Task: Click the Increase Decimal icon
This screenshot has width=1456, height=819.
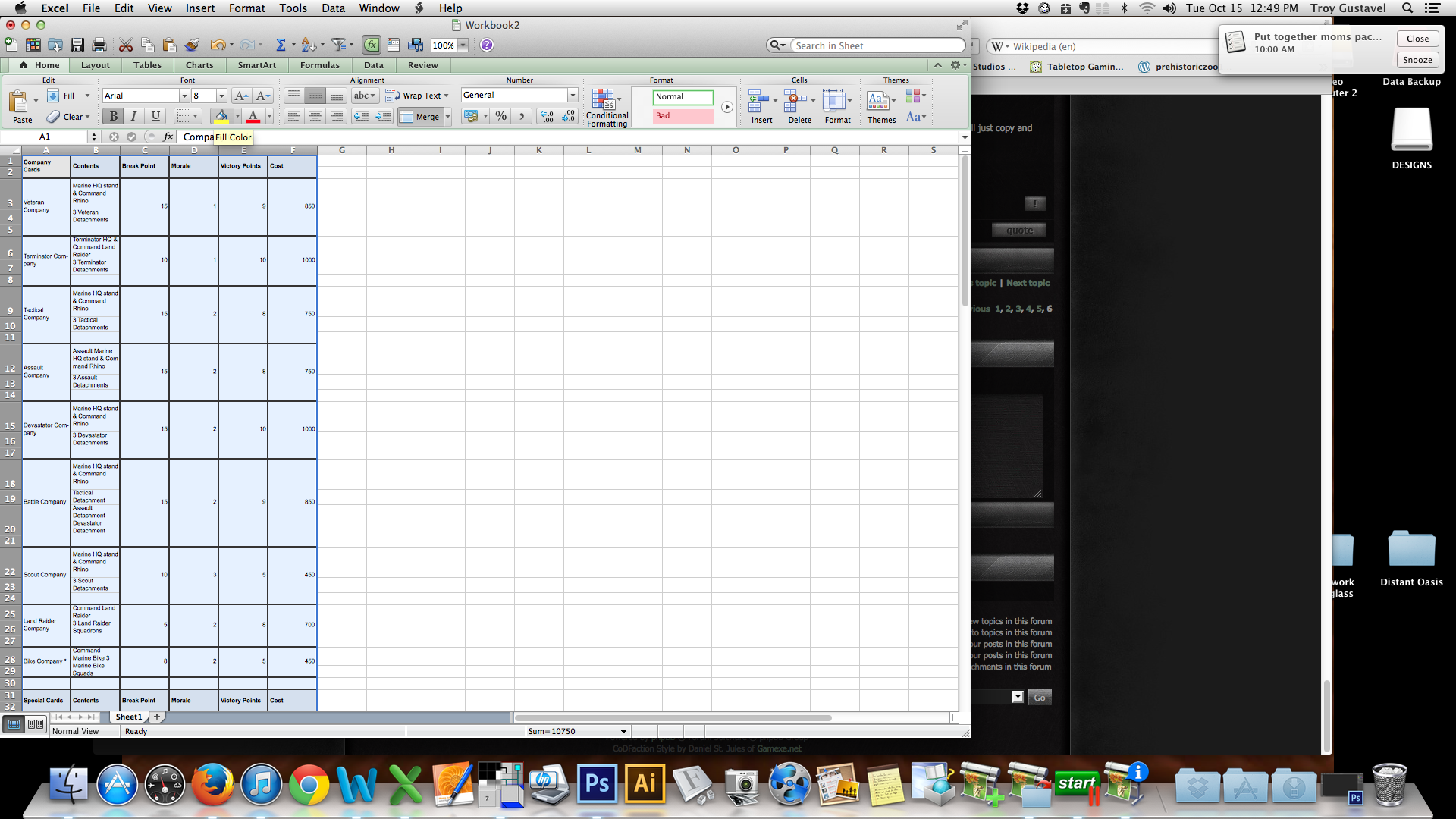Action: [x=547, y=116]
